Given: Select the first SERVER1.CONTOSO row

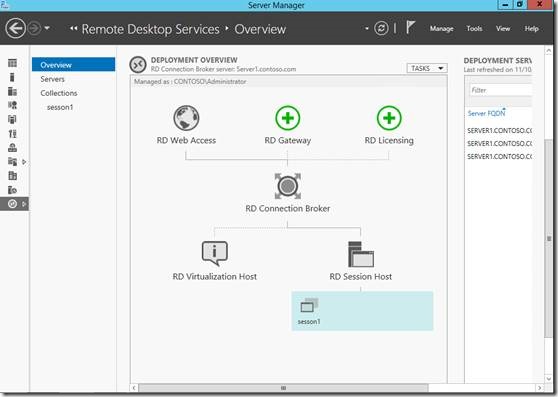Looking at the screenshot, I should click(x=499, y=131).
